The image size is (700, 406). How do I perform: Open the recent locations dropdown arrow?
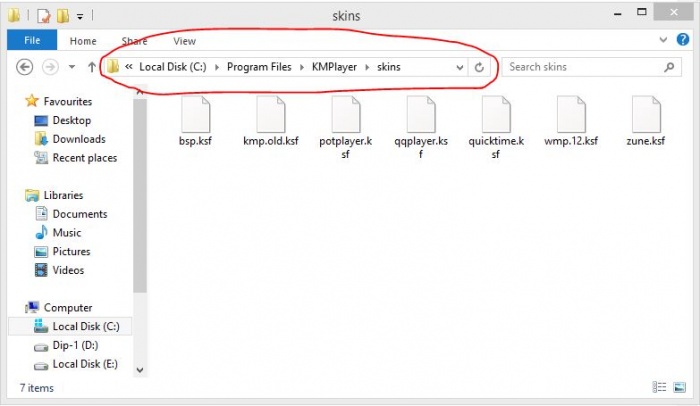(71, 67)
